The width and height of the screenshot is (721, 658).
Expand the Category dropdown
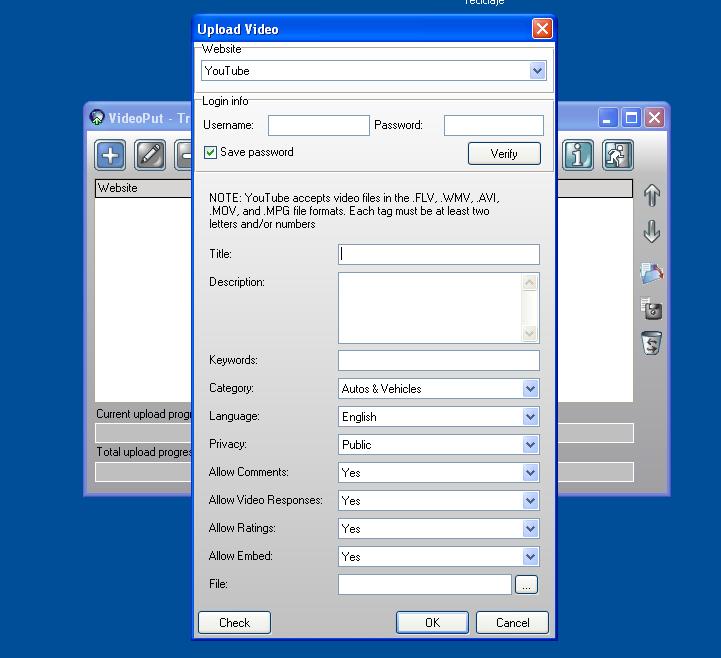coord(439,389)
